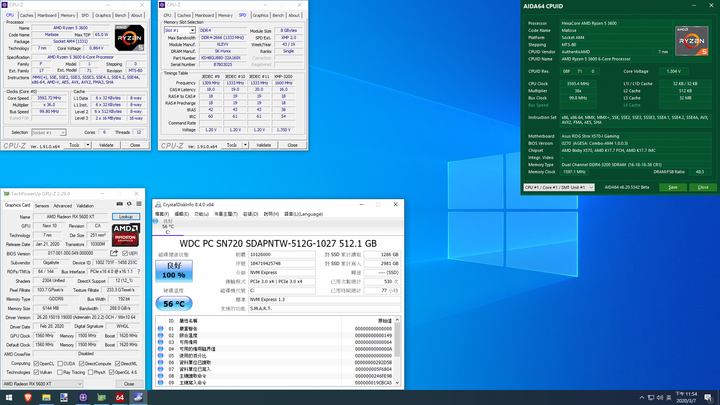Image resolution: width=720 pixels, height=405 pixels.
Task: Click the Ryzen 5 logo in AIDA64 CPUID
Action: point(692,41)
